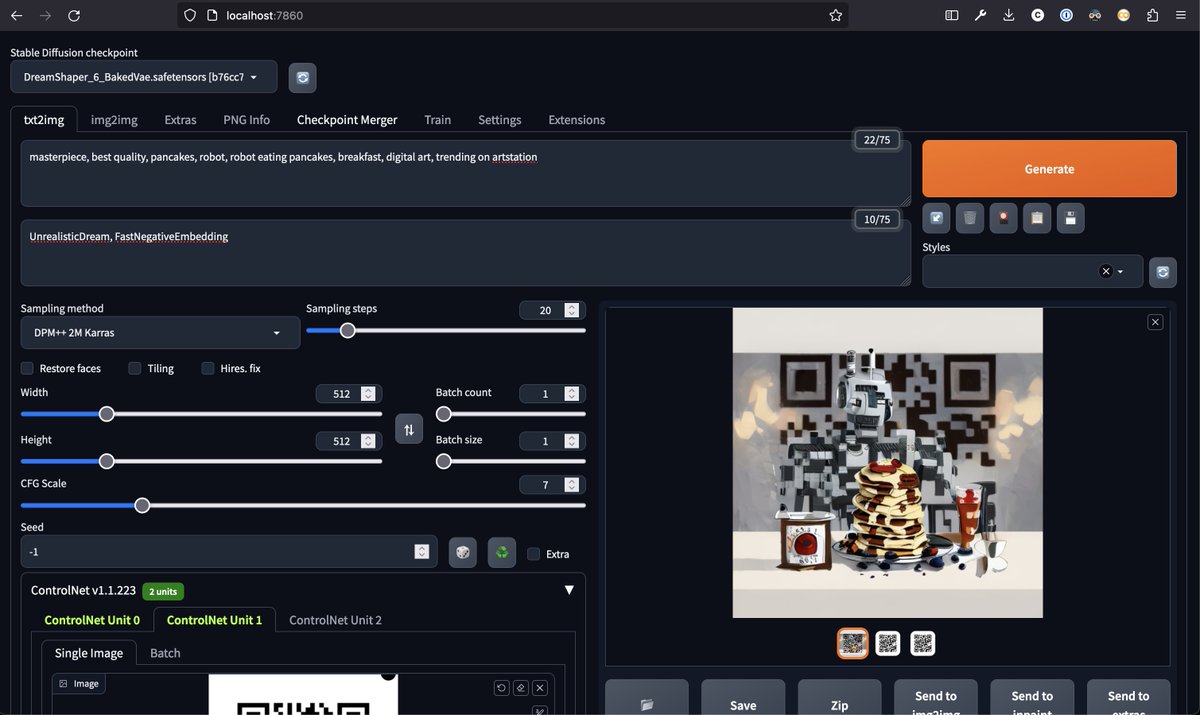Open the Stable Diffusion checkpoint dropdown
Viewport: 1200px width, 715px height.
pos(143,77)
